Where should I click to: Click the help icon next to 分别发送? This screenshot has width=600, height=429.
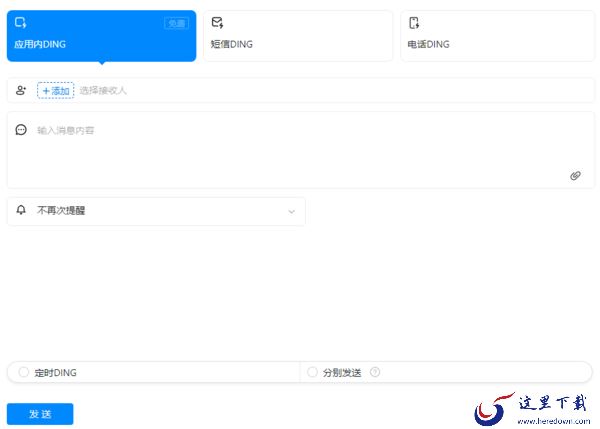point(375,372)
